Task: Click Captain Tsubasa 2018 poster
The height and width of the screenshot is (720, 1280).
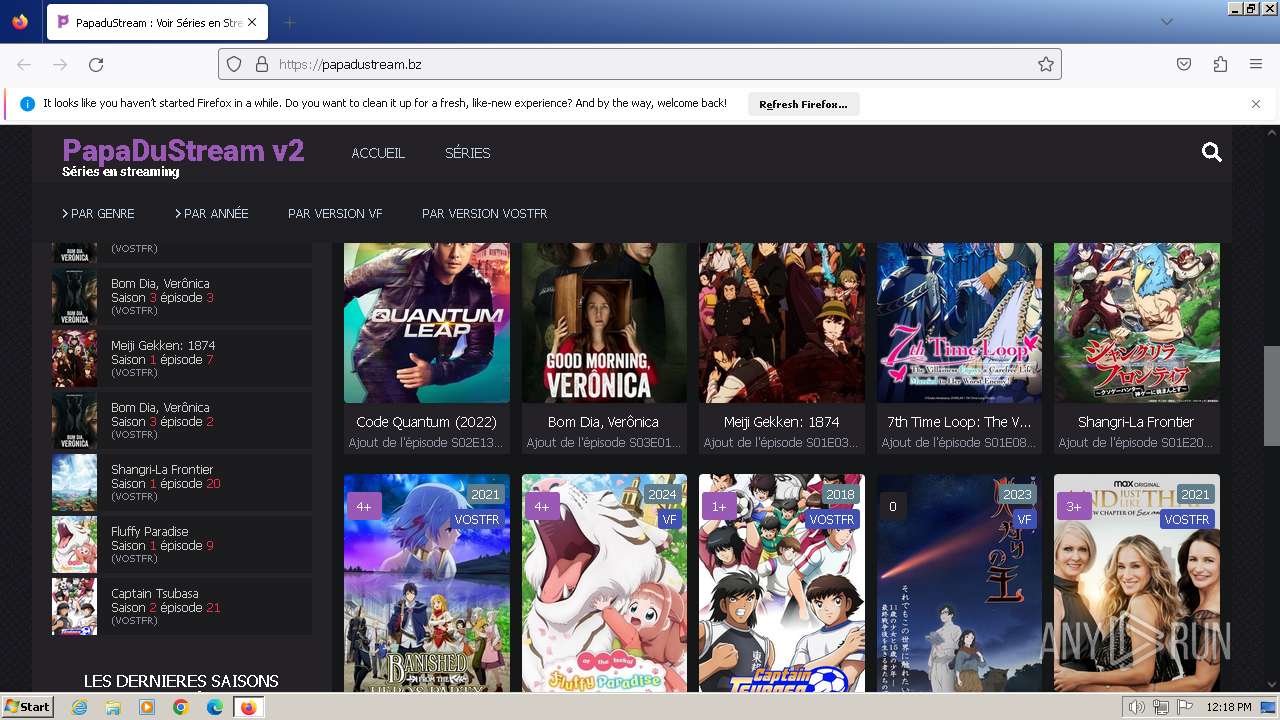Action: coord(782,583)
